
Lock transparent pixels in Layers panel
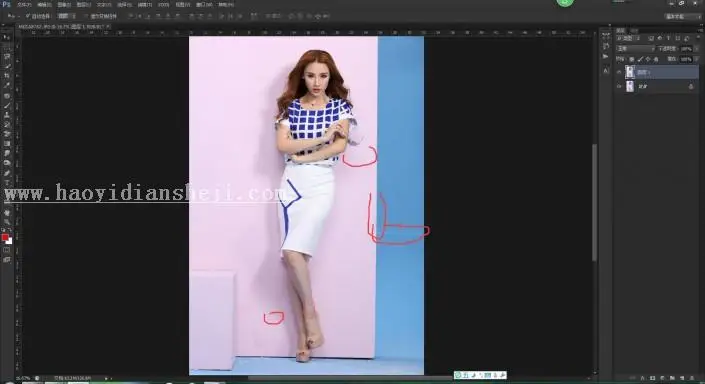click(x=632, y=59)
